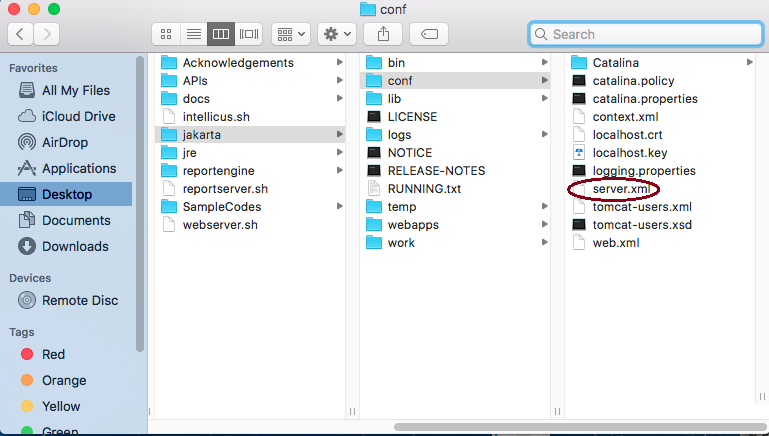
Task: Select the LICENSE file
Action: point(455,117)
